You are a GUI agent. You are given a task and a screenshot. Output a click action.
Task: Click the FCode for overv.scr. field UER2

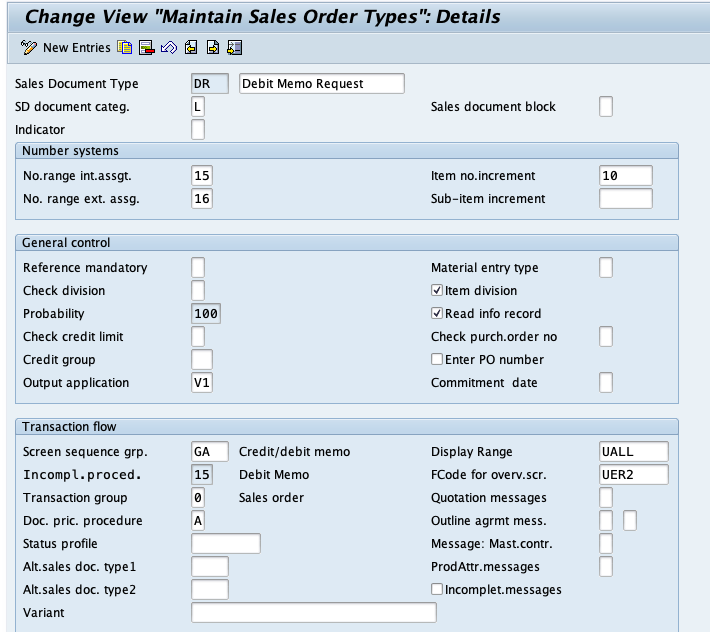pos(633,475)
